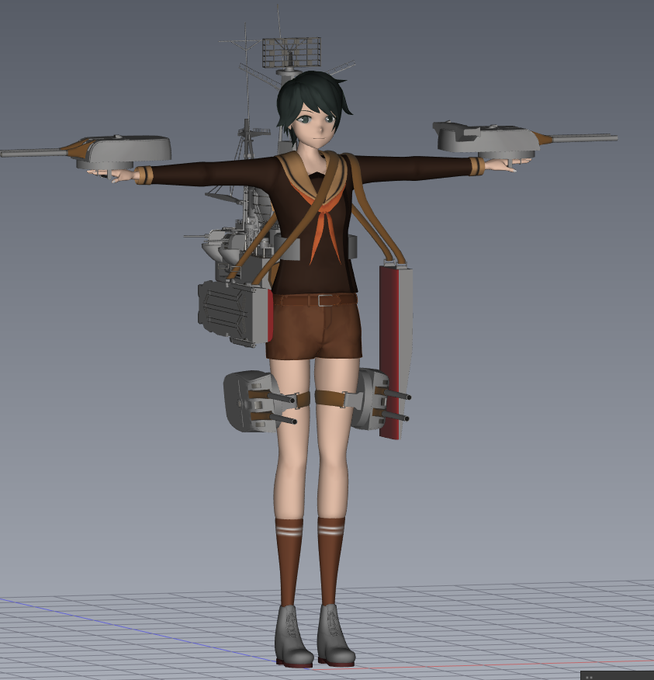Select the character's head in the viewport

[x=314, y=110]
